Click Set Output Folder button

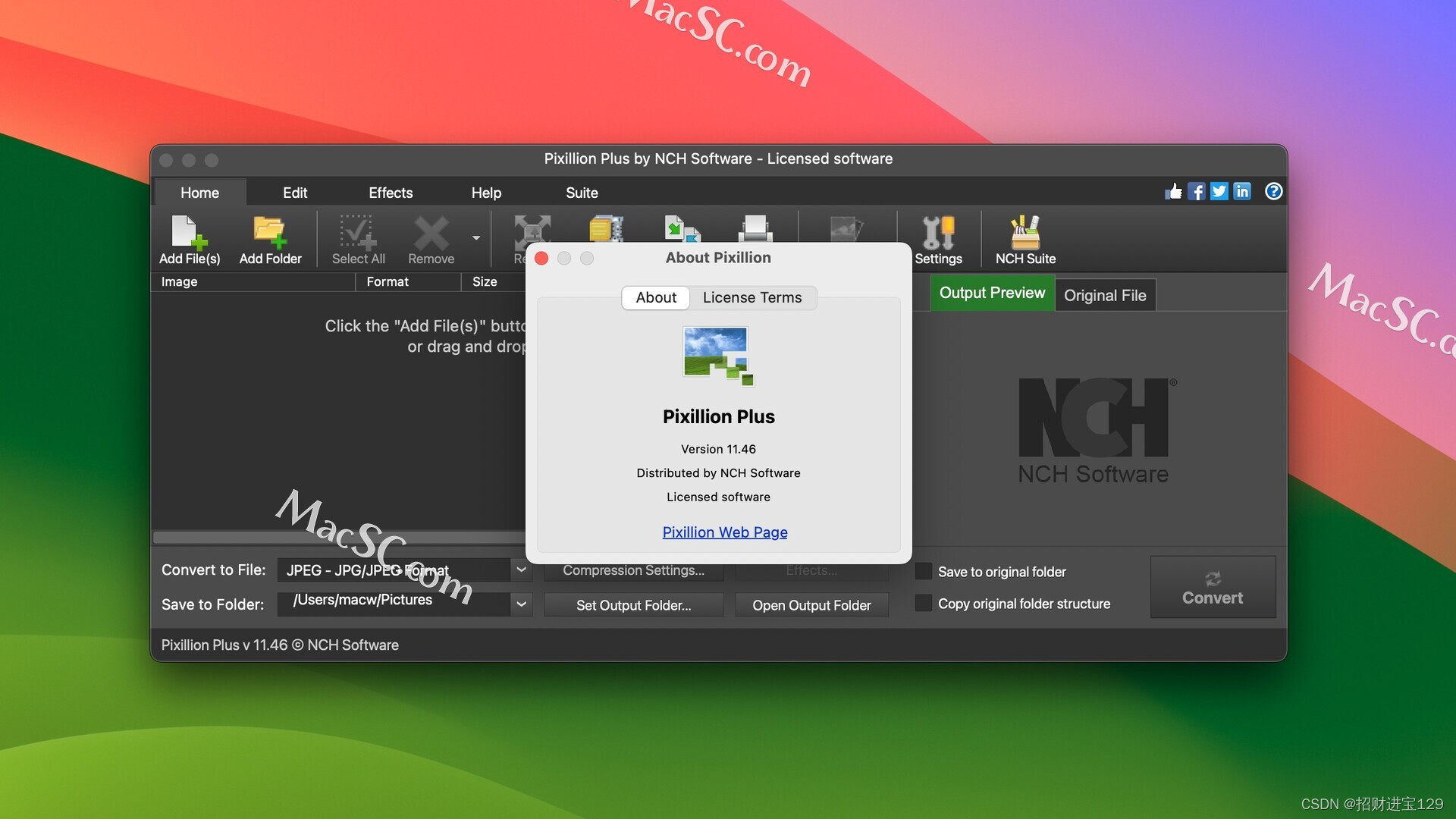tap(634, 604)
